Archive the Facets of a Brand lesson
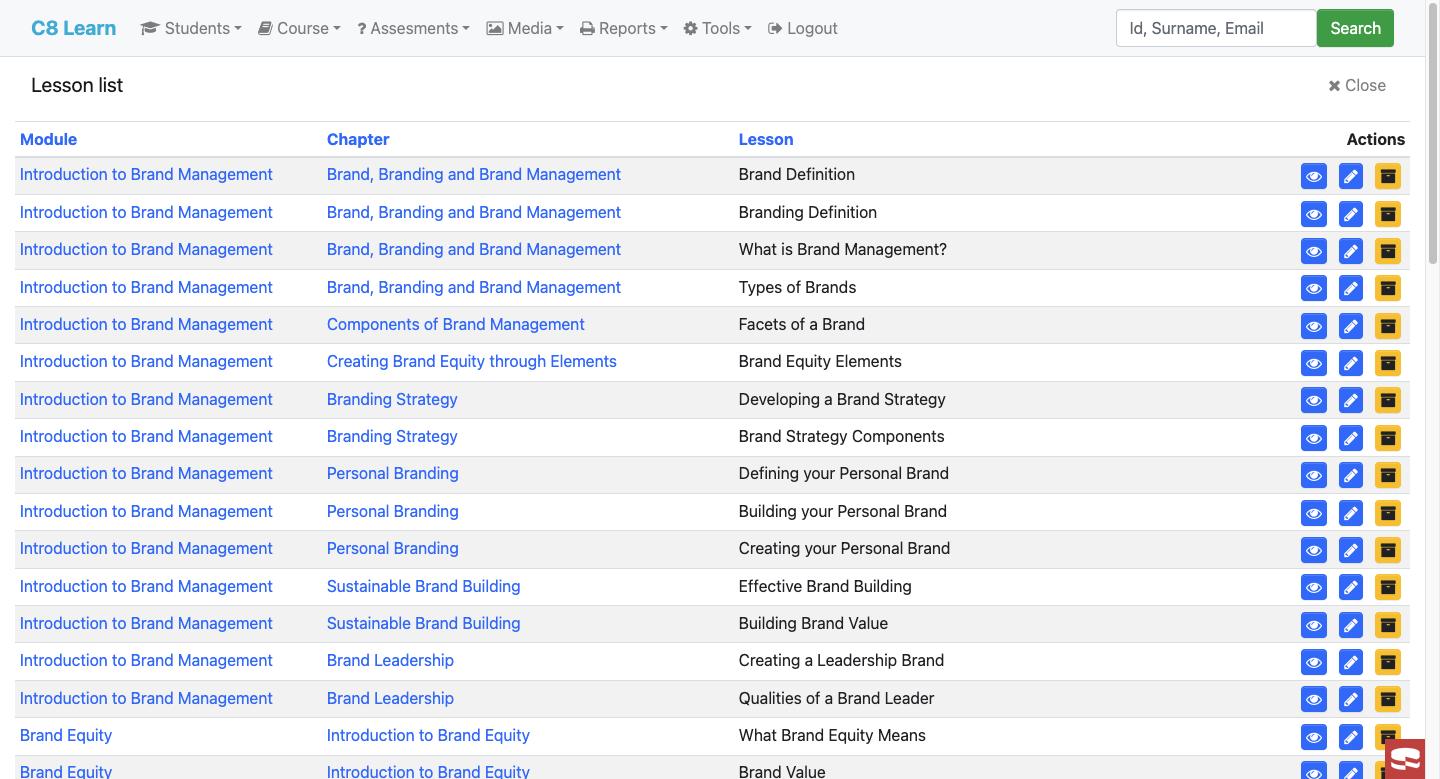The width and height of the screenshot is (1440, 779). point(1387,326)
